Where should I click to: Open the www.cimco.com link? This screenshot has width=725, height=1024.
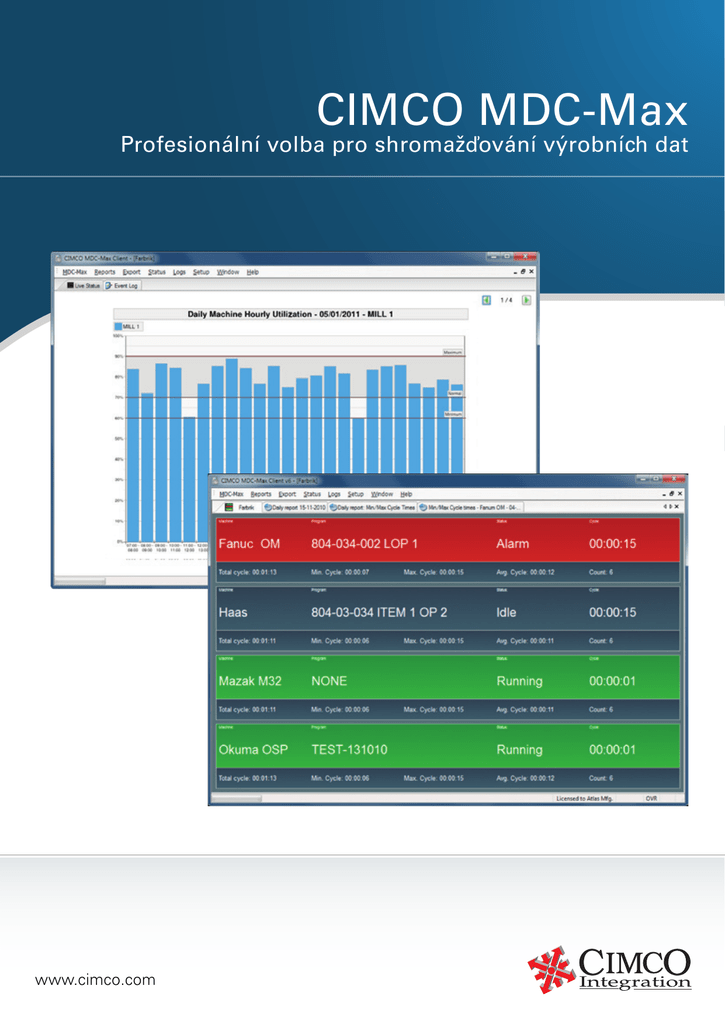(x=95, y=980)
